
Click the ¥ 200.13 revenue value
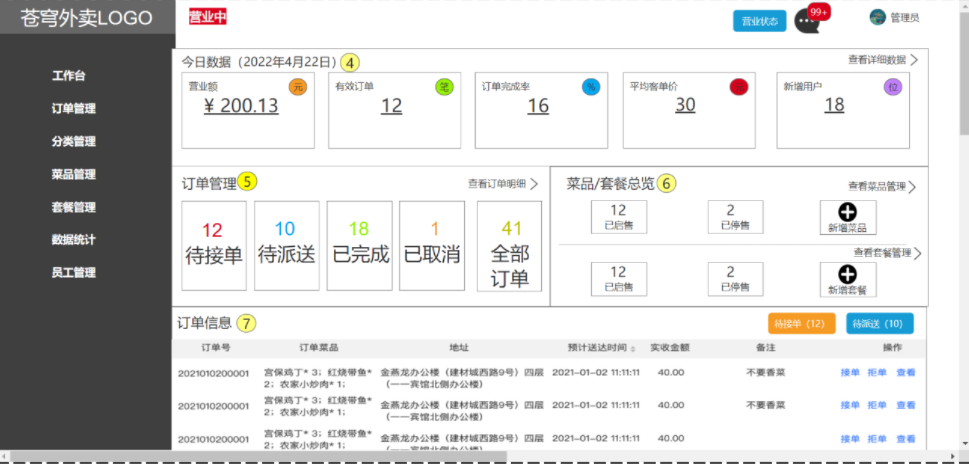(x=241, y=106)
